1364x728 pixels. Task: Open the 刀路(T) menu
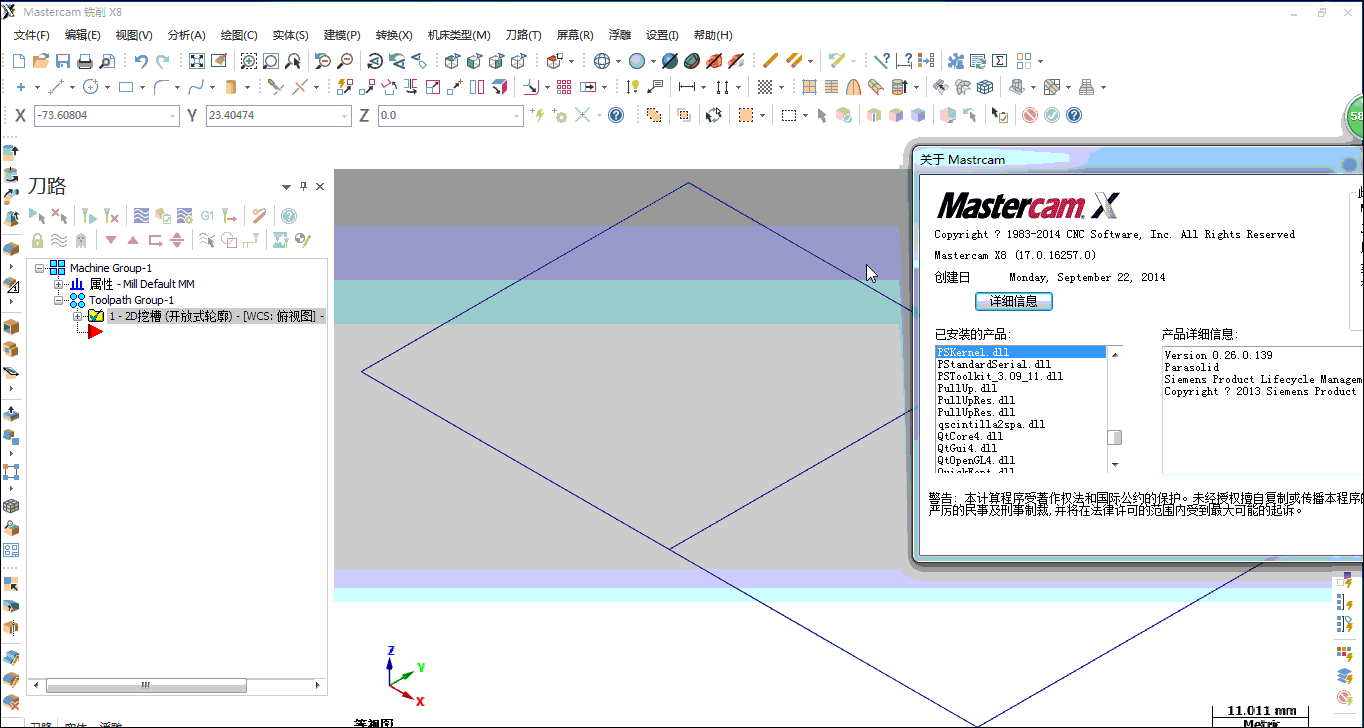click(x=523, y=35)
